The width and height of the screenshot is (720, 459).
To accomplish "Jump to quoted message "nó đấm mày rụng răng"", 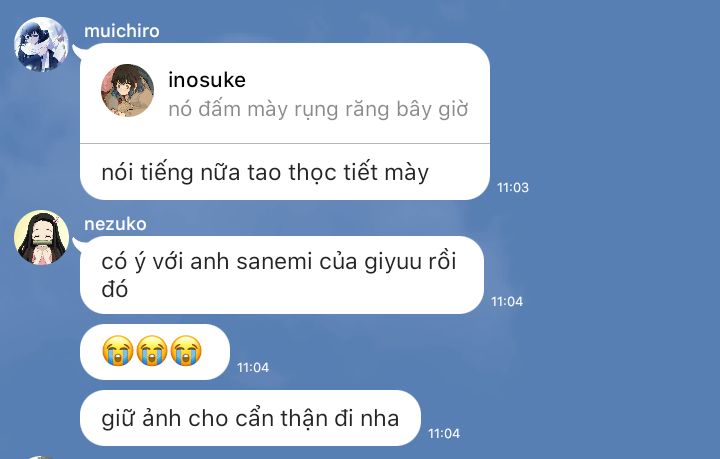I will 318,110.
